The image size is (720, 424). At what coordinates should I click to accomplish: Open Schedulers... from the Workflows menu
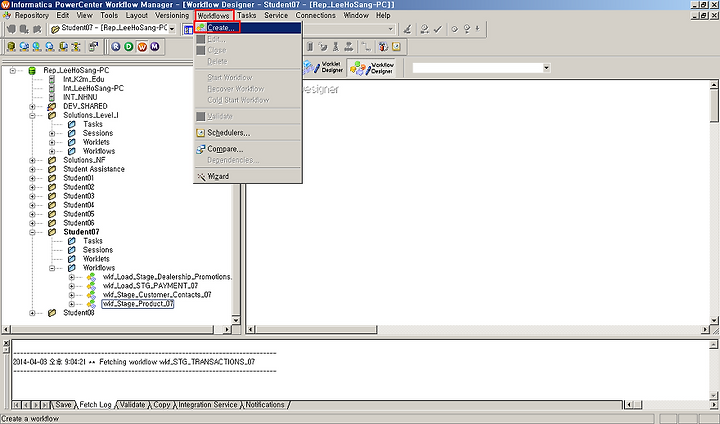coord(248,133)
